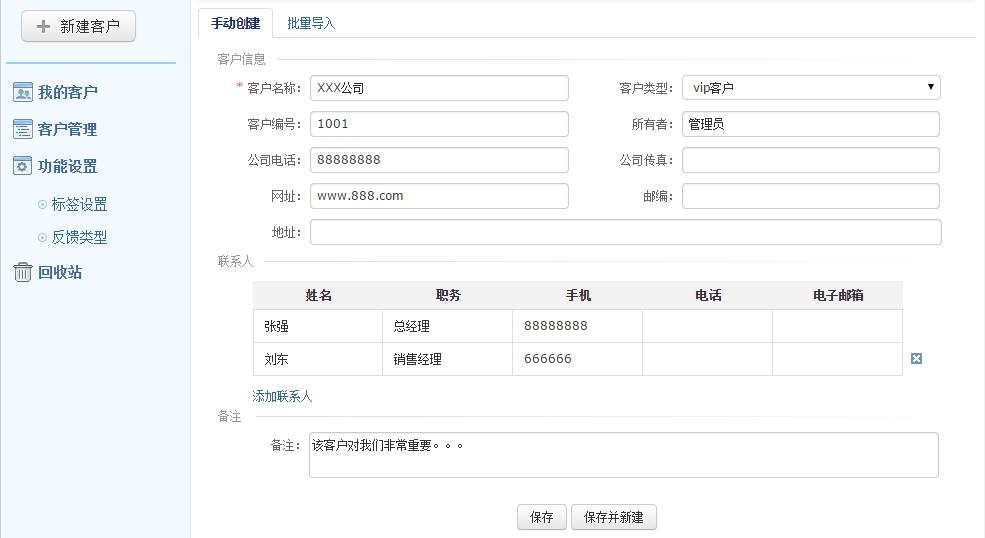Screen dimensions: 985x538
Task: Click the 客户管理 list icon
Action: coord(23,129)
